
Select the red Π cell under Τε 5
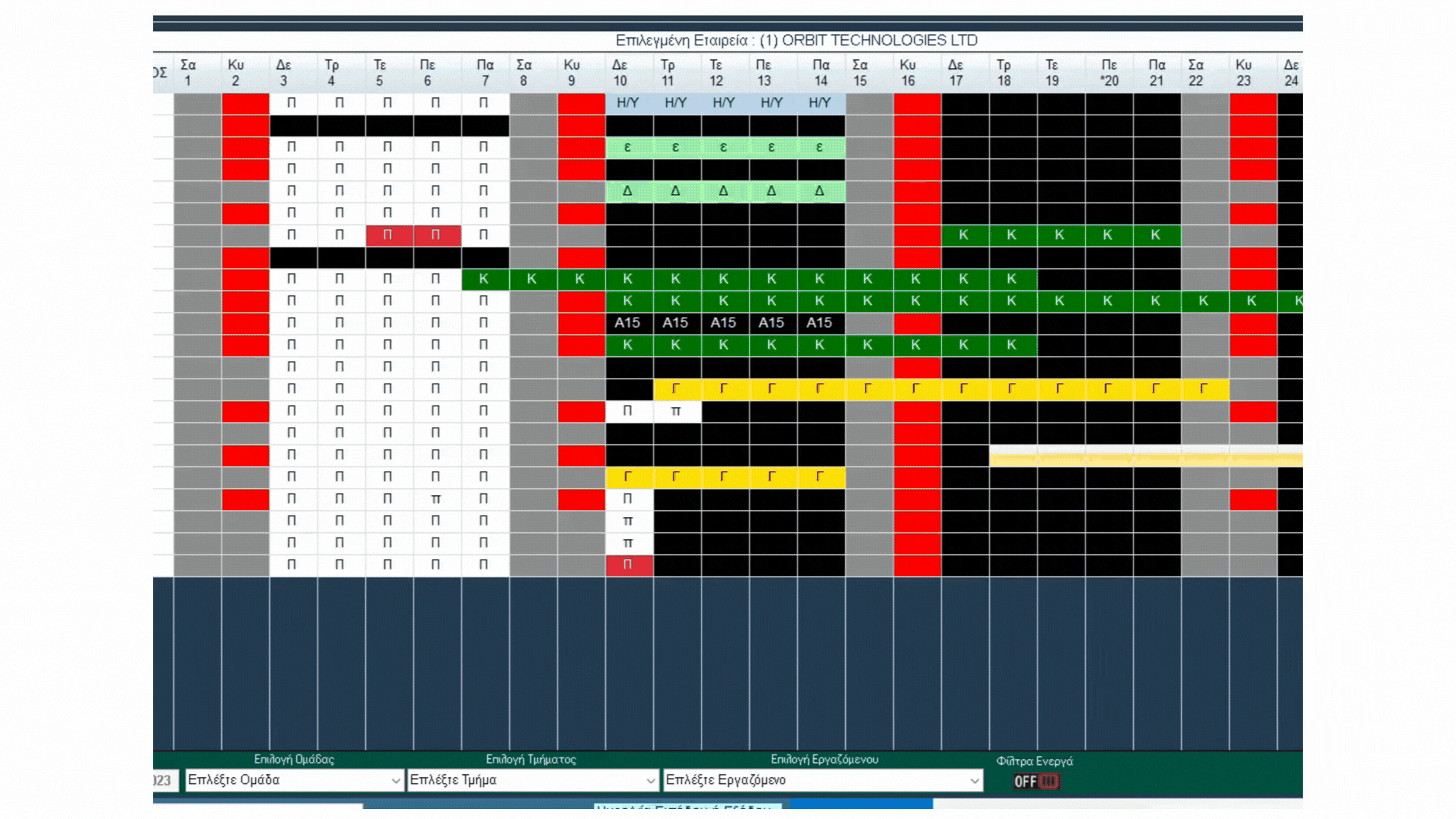388,235
